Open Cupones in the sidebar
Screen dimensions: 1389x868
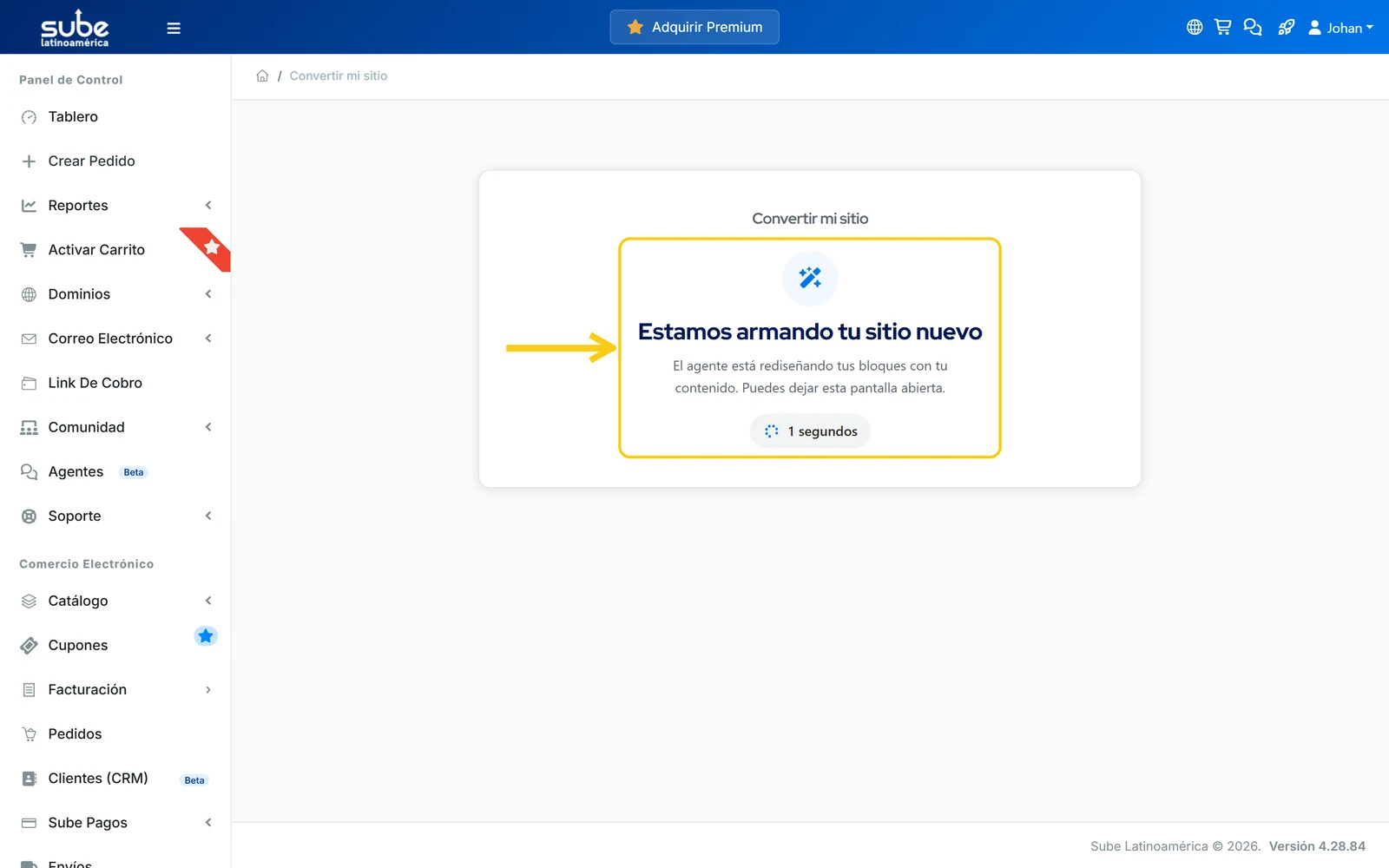click(x=78, y=645)
